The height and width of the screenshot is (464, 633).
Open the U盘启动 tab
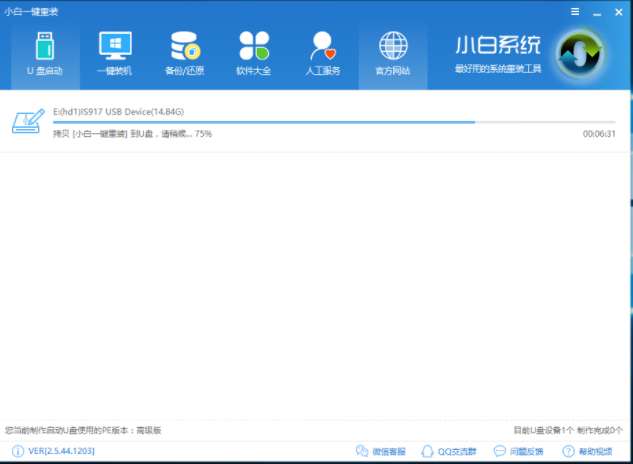click(x=42, y=54)
